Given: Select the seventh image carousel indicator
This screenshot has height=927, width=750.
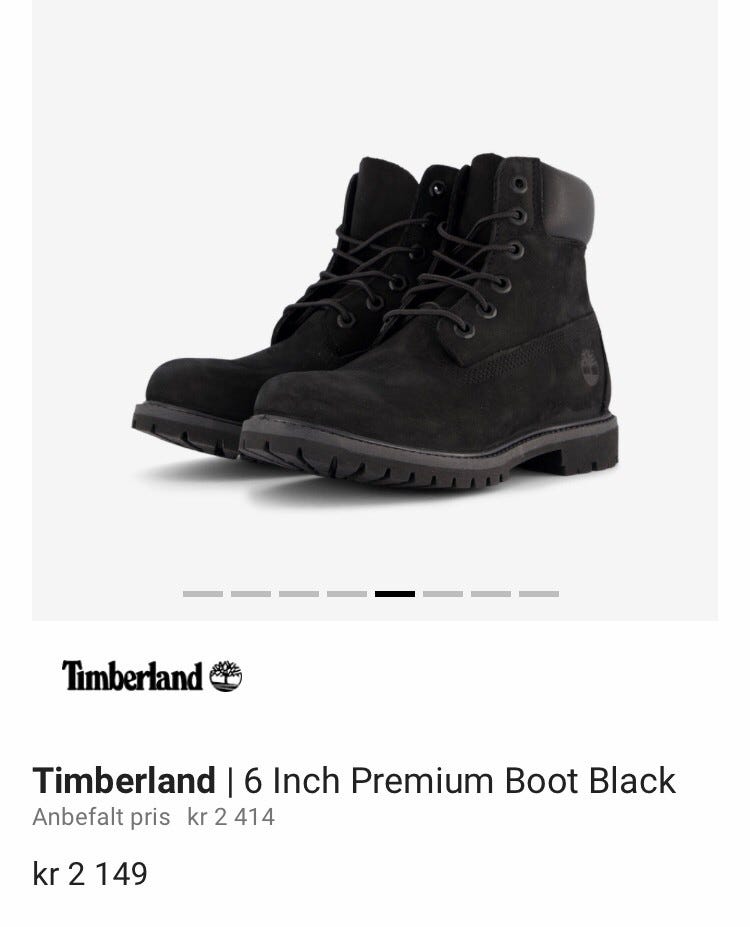Looking at the screenshot, I should 491,594.
